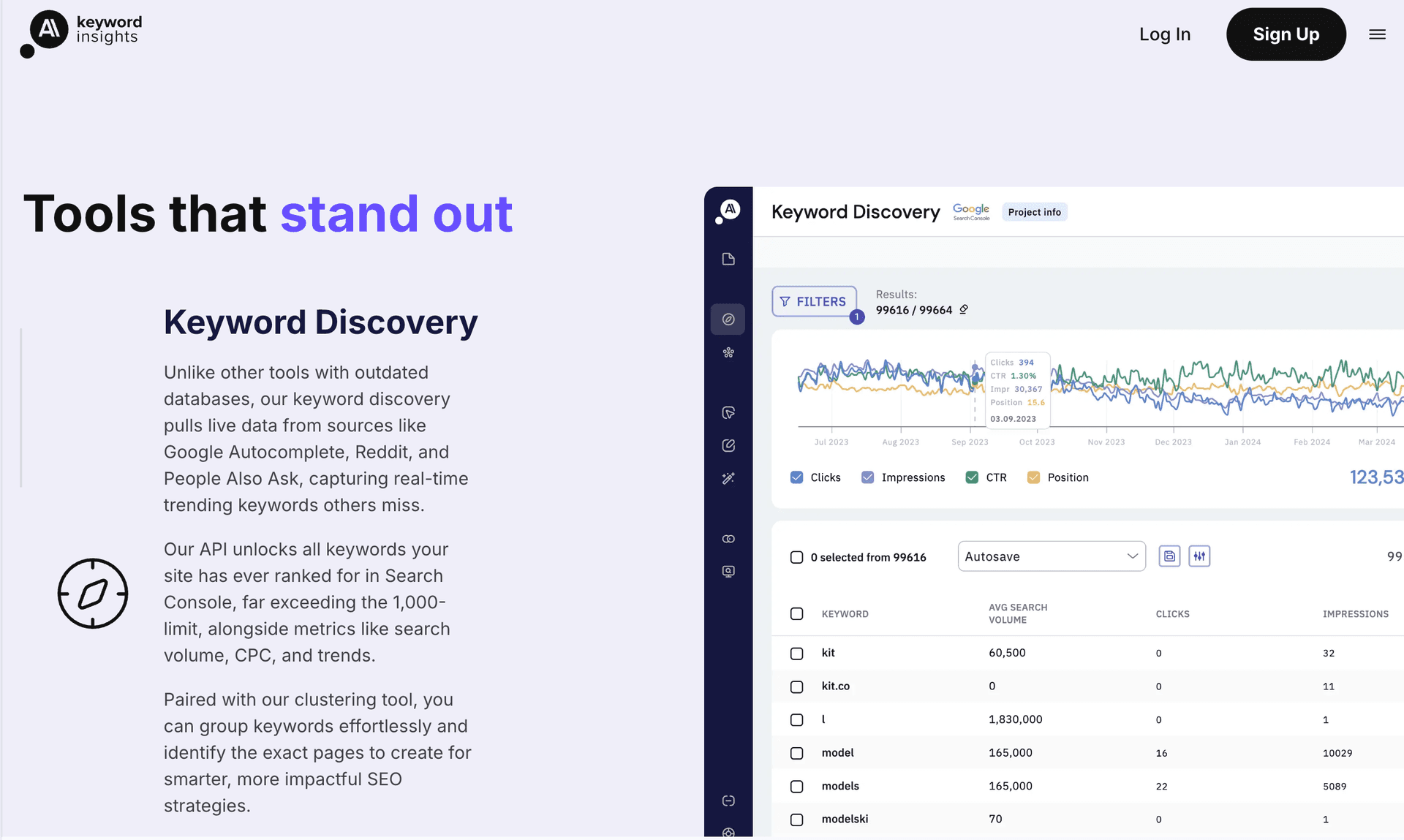Check the box for keyword 'kit'
Viewport: 1404px width, 840px height.
[x=797, y=654]
